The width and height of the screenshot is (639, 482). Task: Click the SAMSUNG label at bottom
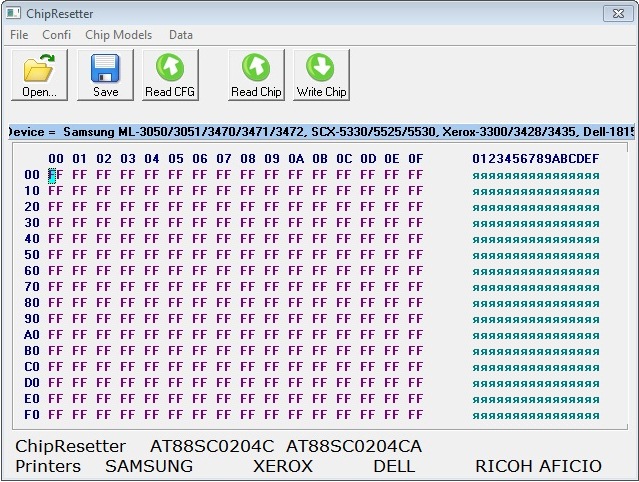[149, 466]
